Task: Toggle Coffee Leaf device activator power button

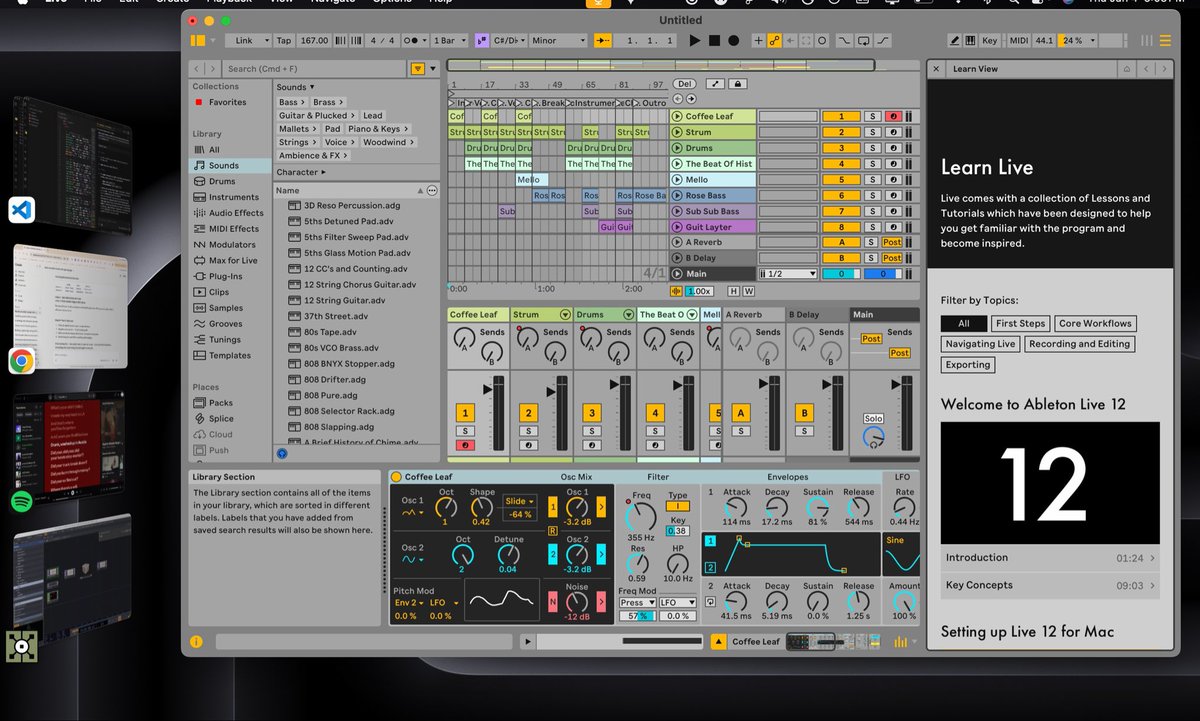Action: 396,477
